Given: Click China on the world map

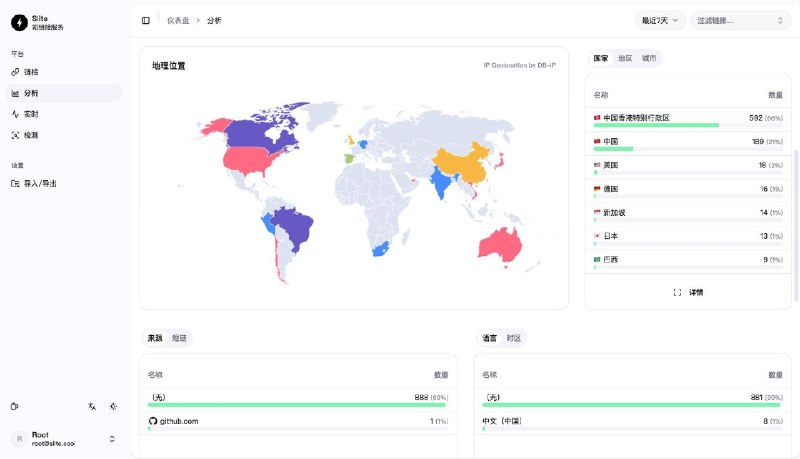Looking at the screenshot, I should pos(462,163).
